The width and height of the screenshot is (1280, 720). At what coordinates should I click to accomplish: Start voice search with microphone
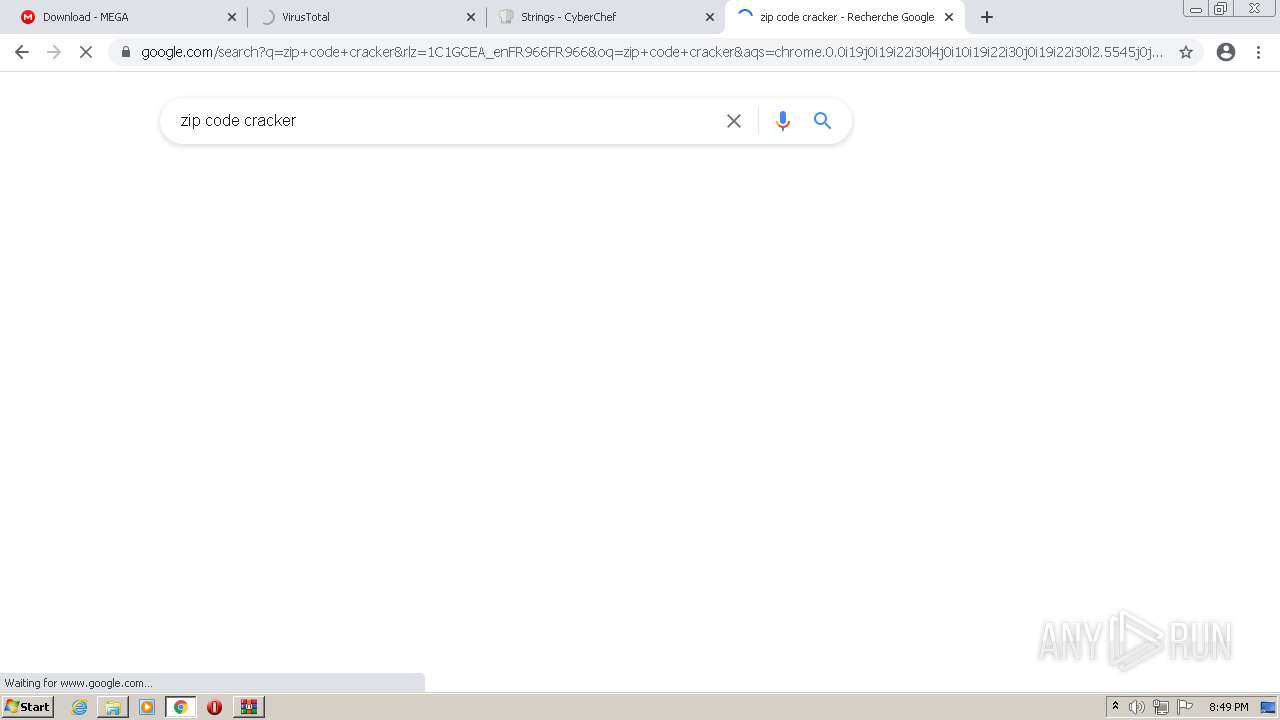tap(783, 121)
